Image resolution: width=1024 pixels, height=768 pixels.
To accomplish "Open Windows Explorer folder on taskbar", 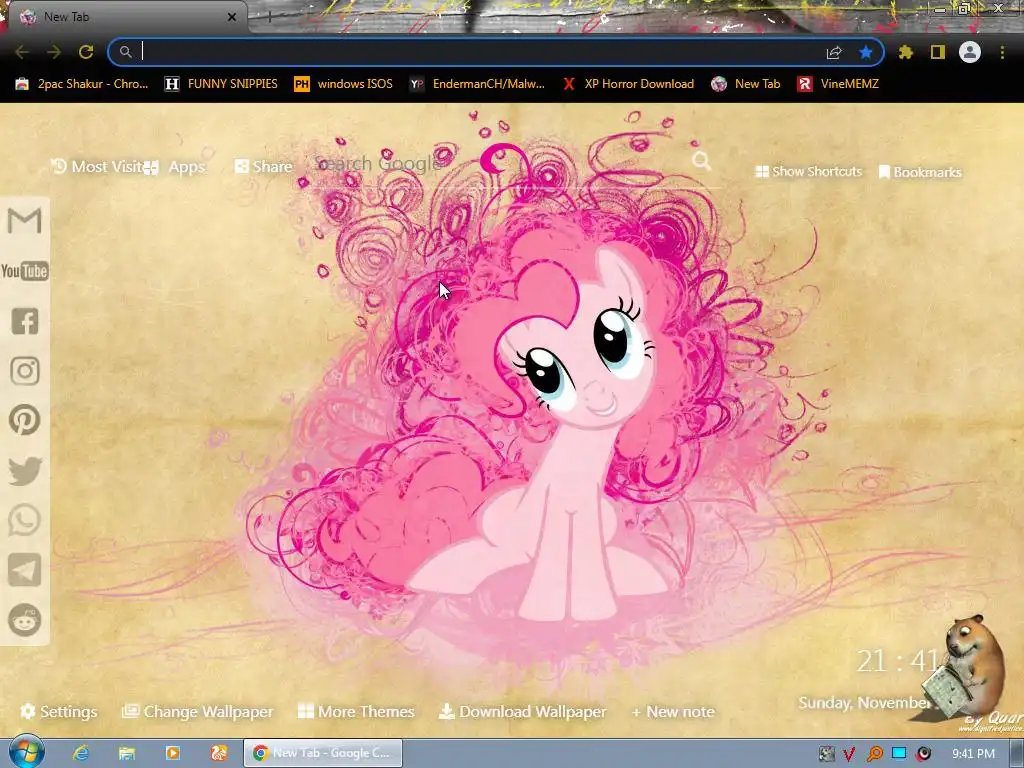I will [x=126, y=753].
